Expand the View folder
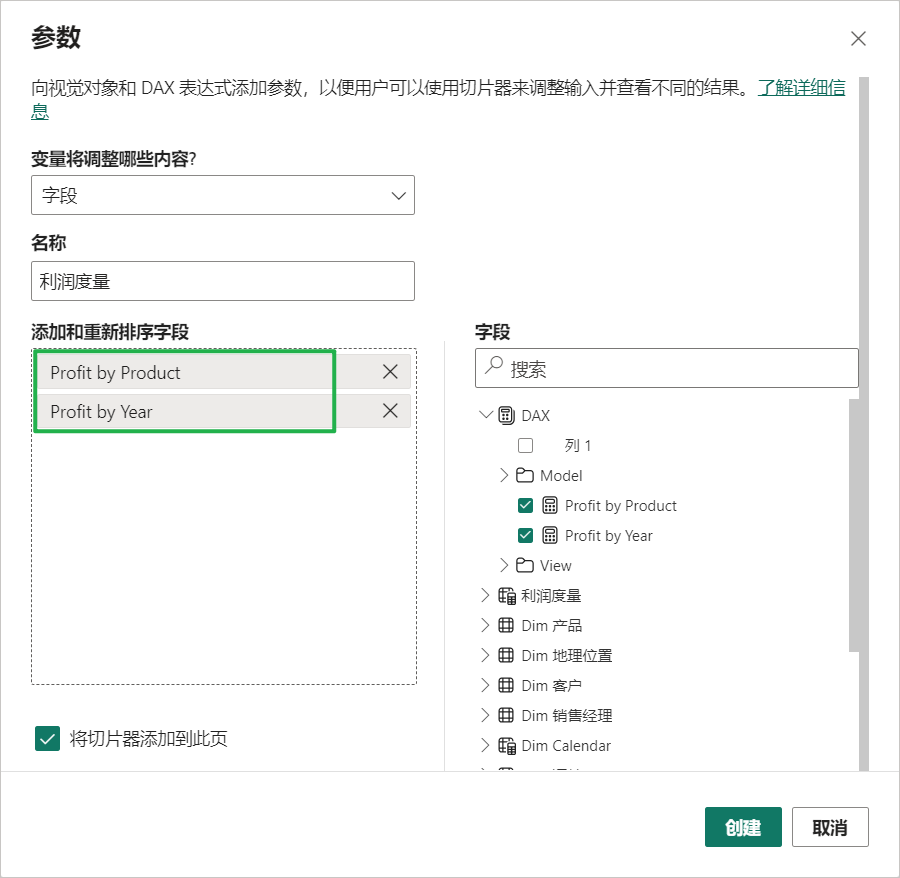 point(504,565)
